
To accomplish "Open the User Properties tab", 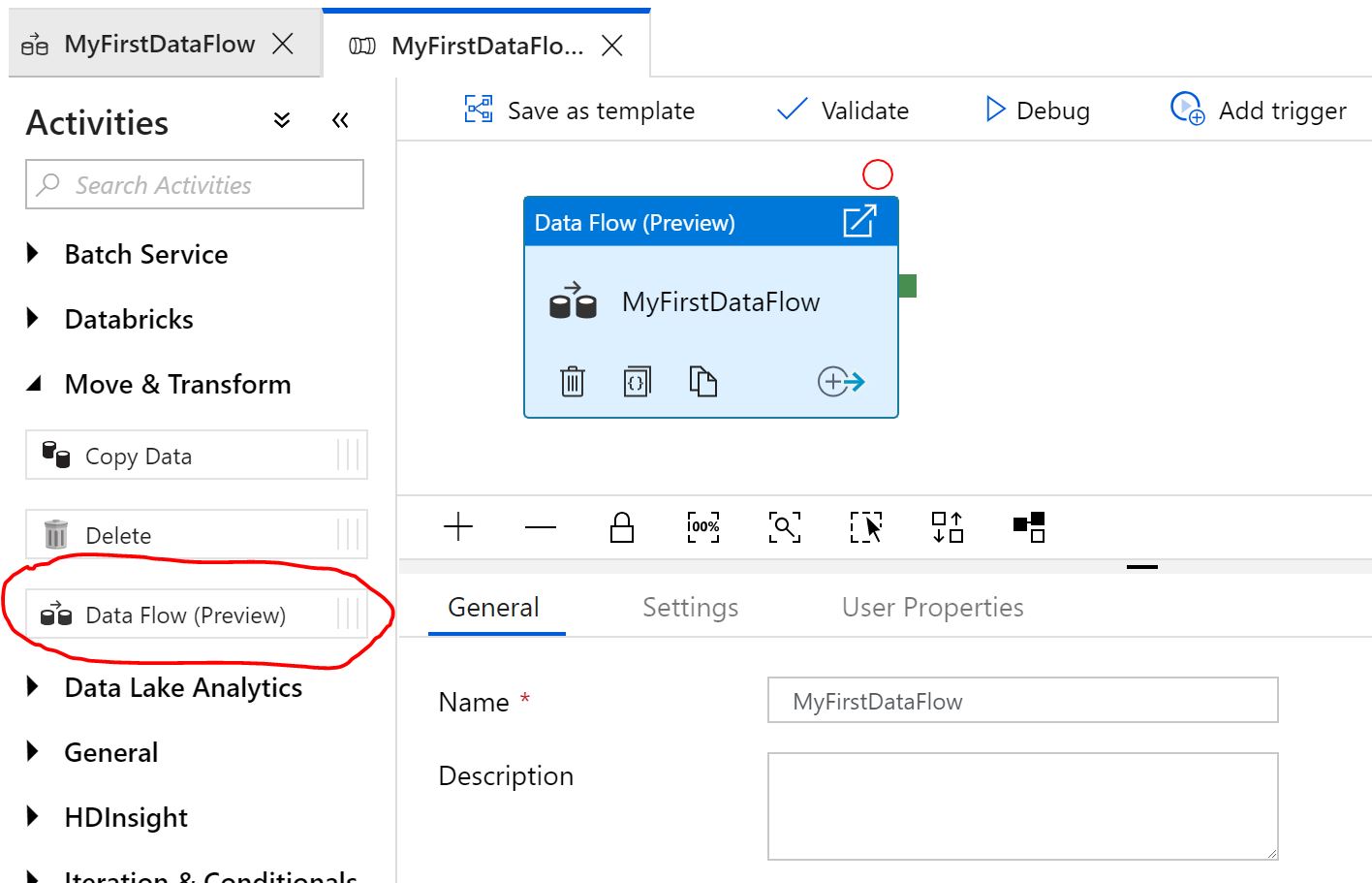I will click(x=932, y=608).
